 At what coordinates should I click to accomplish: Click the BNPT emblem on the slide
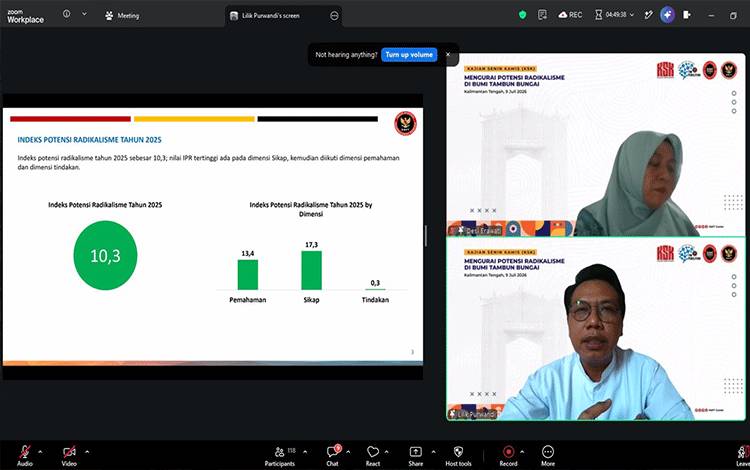[405, 123]
